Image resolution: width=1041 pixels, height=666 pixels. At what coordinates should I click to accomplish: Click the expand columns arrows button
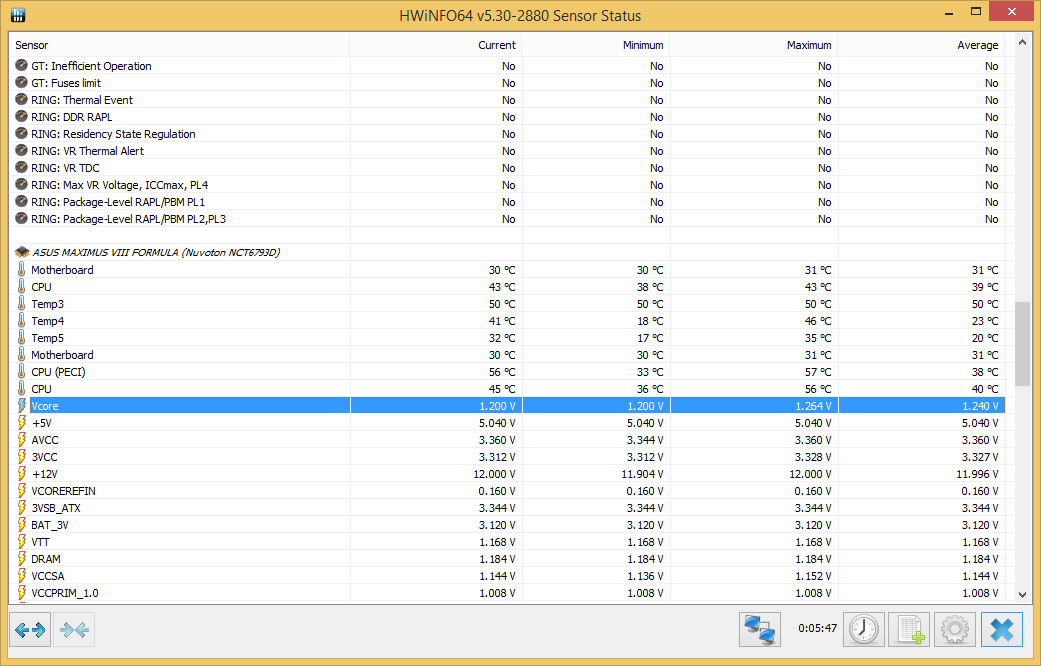30,629
